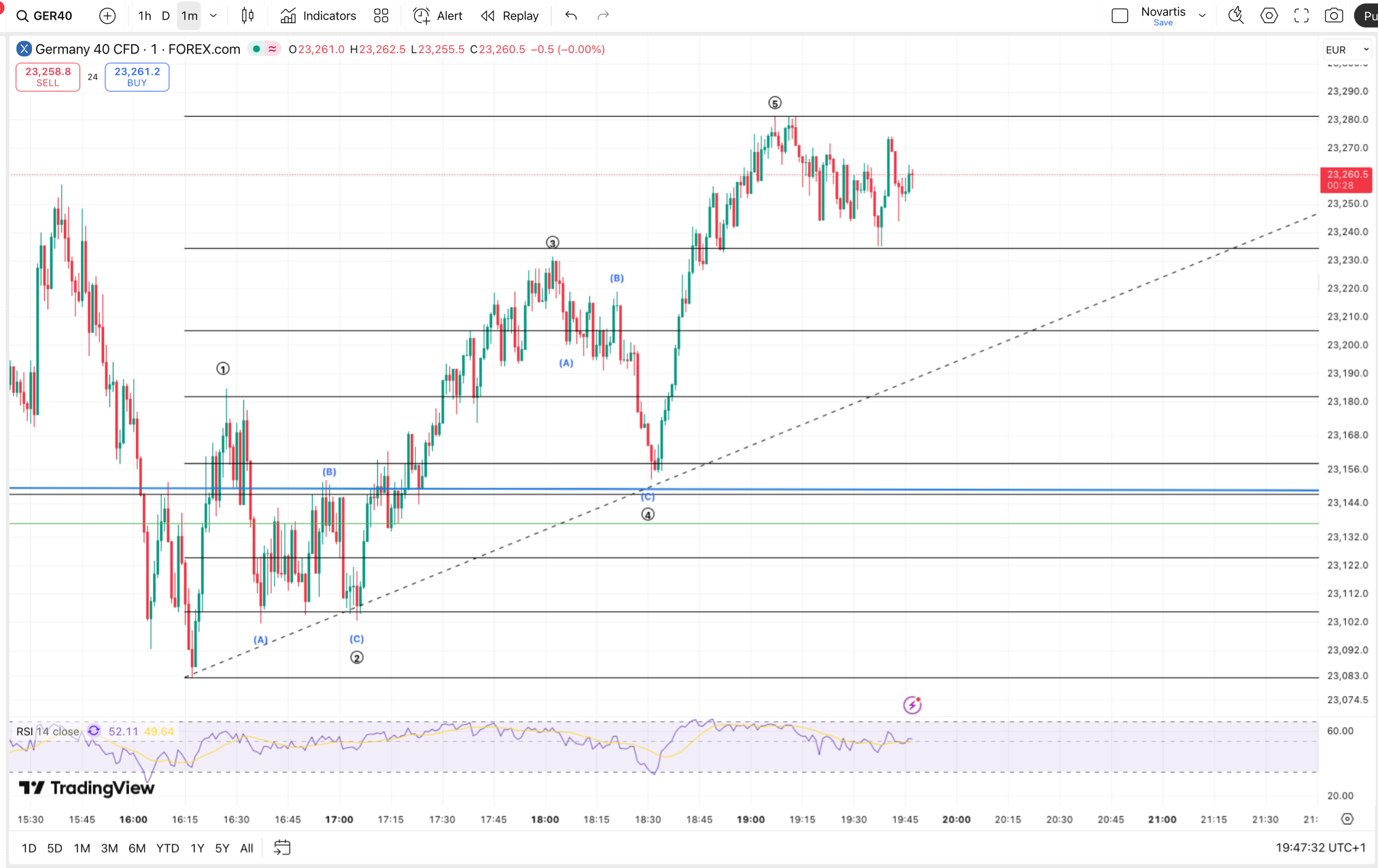Toggle the layout name checkbox square
This screenshot has height=868, width=1378.
(1120, 16)
